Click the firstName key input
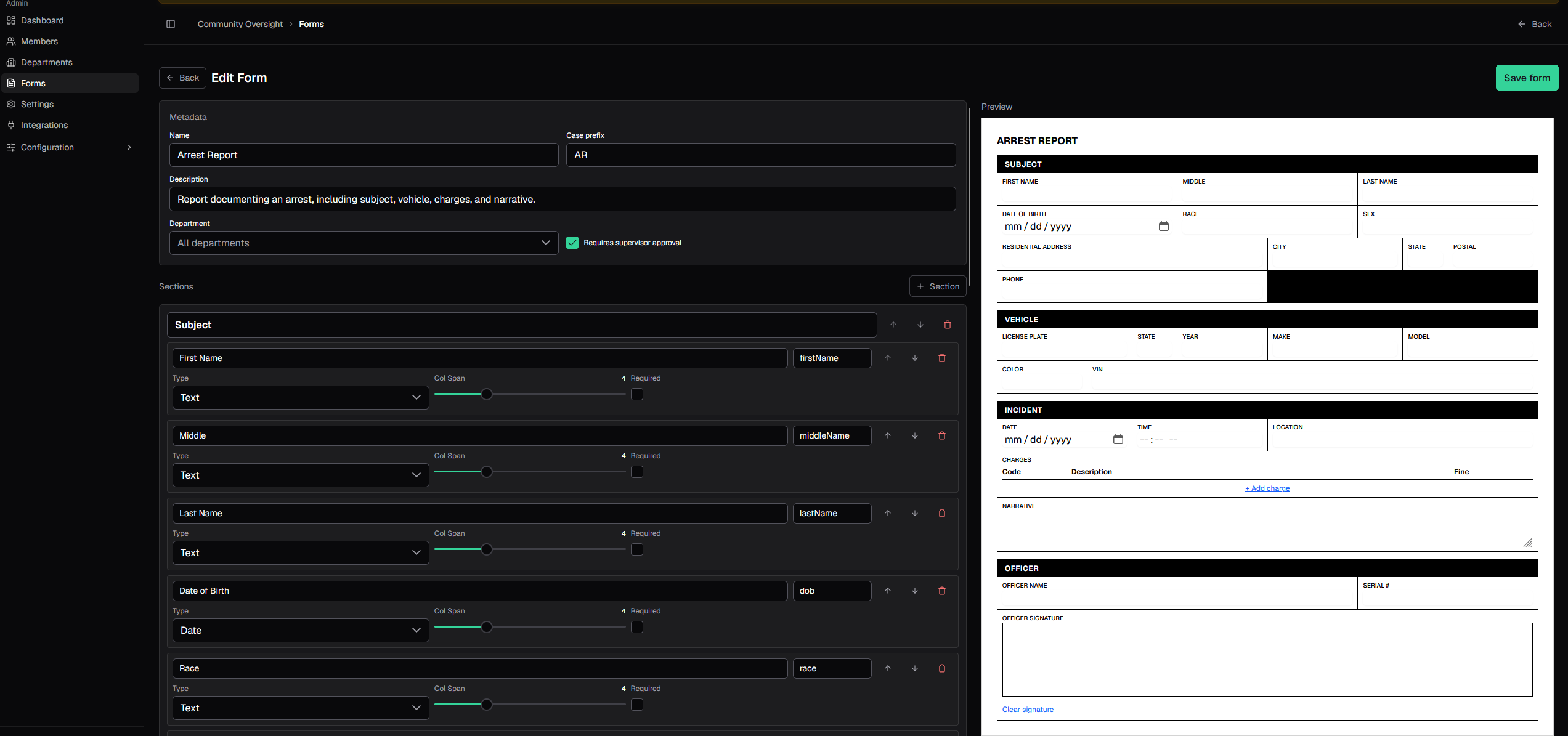 click(832, 358)
